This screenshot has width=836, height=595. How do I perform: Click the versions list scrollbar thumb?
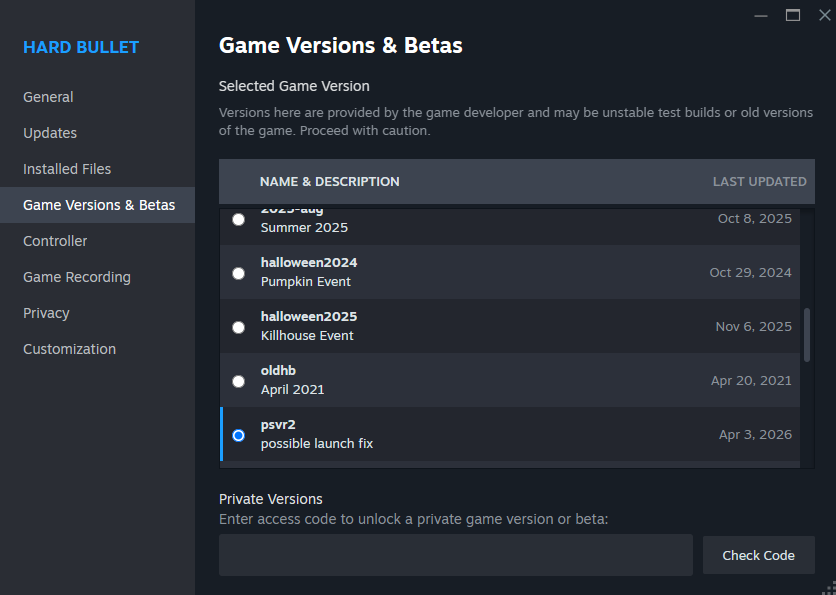click(807, 335)
